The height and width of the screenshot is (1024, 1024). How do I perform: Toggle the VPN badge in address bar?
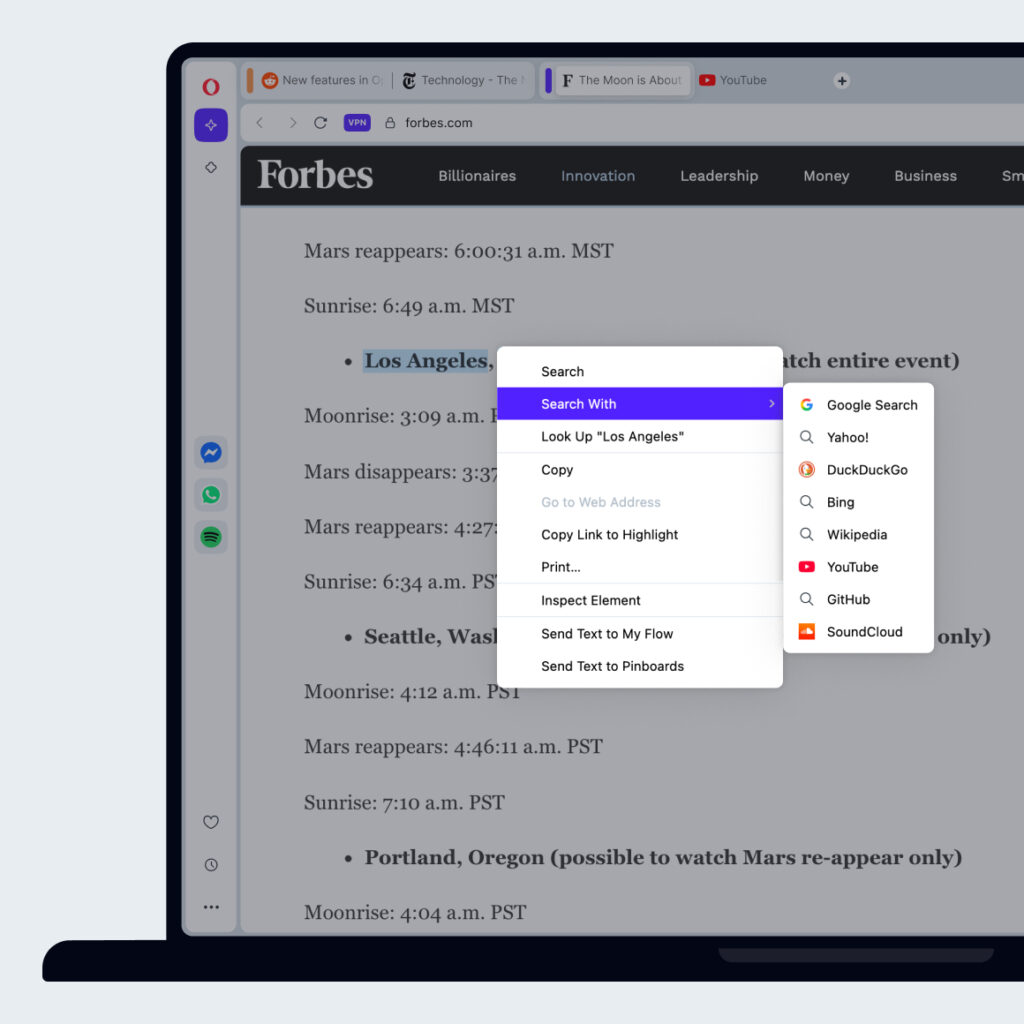[357, 122]
